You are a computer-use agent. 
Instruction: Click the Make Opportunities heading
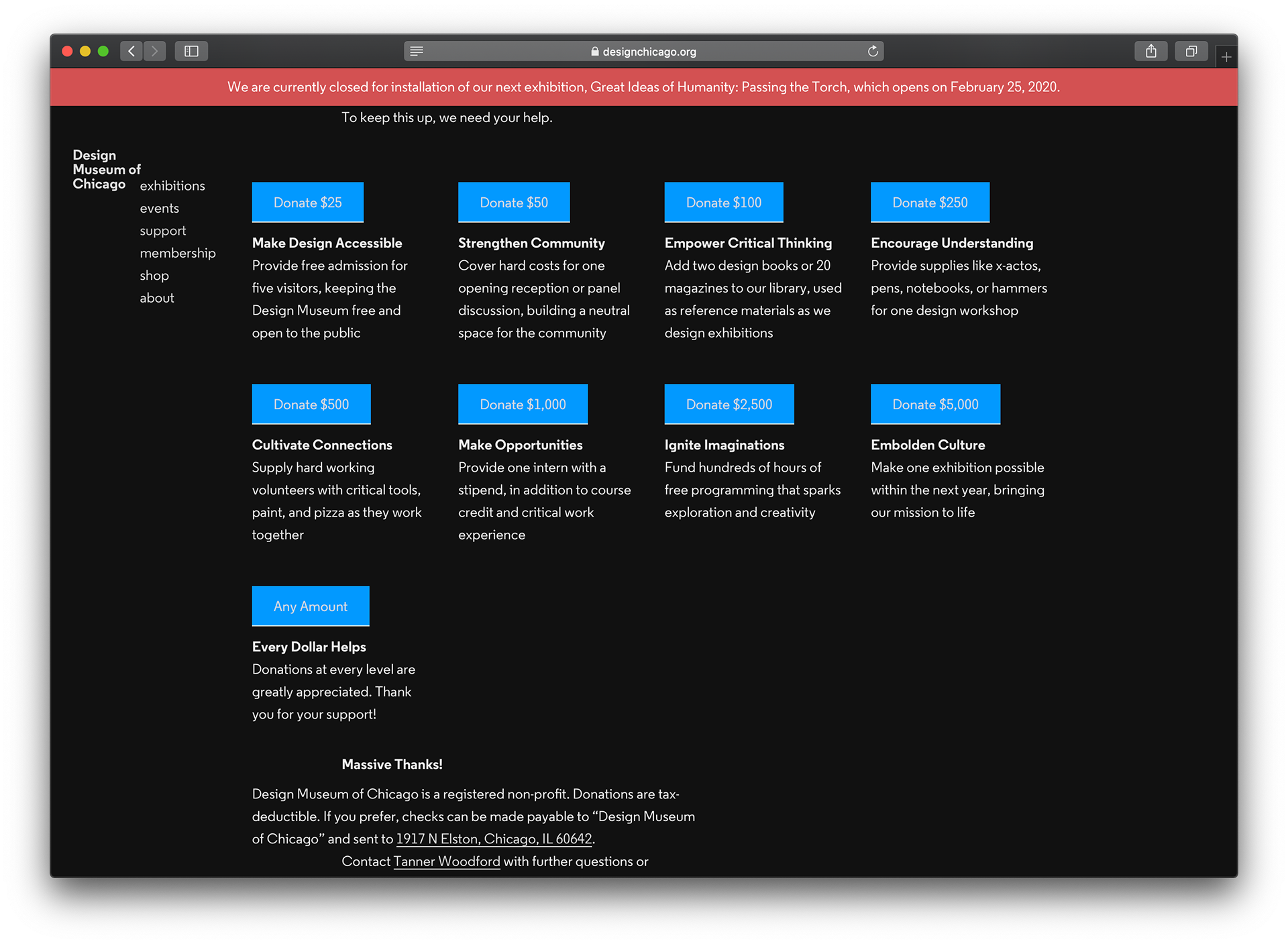pos(521,445)
